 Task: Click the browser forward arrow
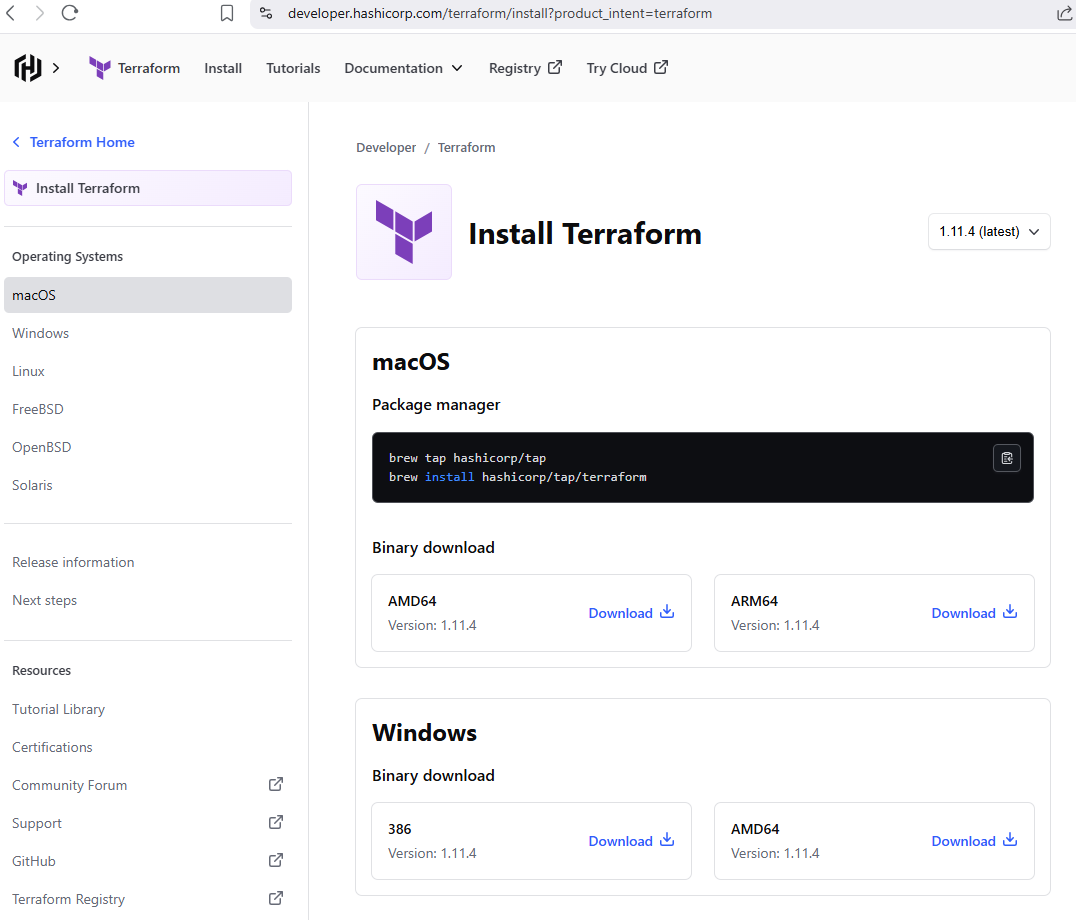(x=40, y=13)
